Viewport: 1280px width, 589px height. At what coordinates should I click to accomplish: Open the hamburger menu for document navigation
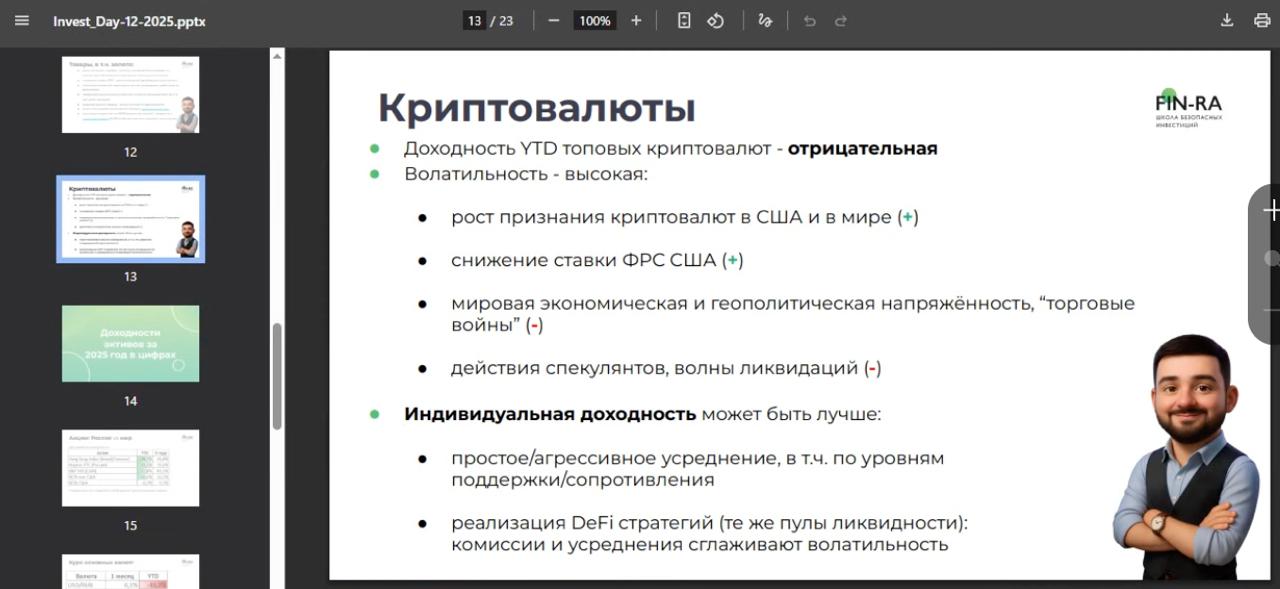point(21,20)
